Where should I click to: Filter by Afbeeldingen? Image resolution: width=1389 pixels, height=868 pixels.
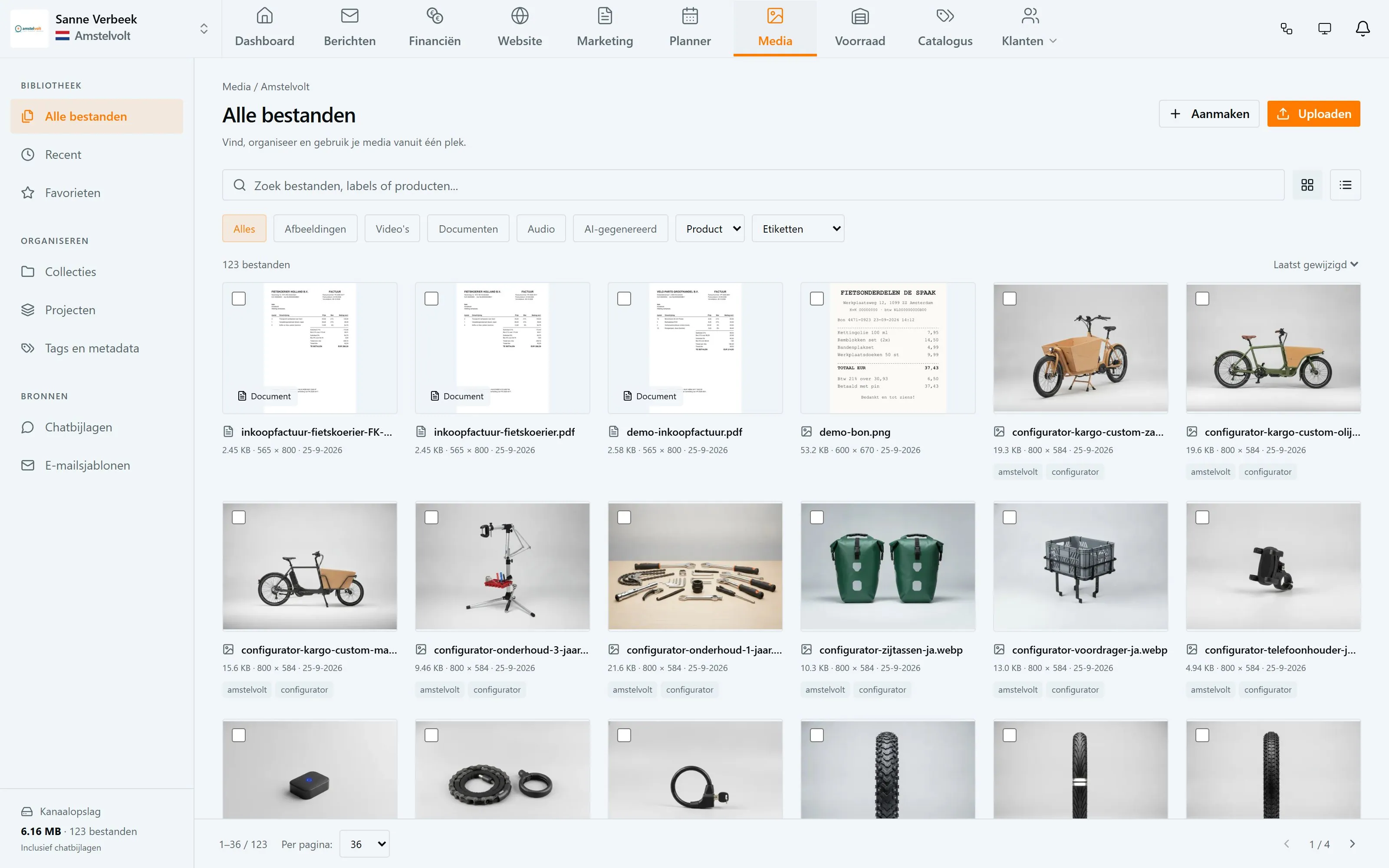pyautogui.click(x=315, y=228)
